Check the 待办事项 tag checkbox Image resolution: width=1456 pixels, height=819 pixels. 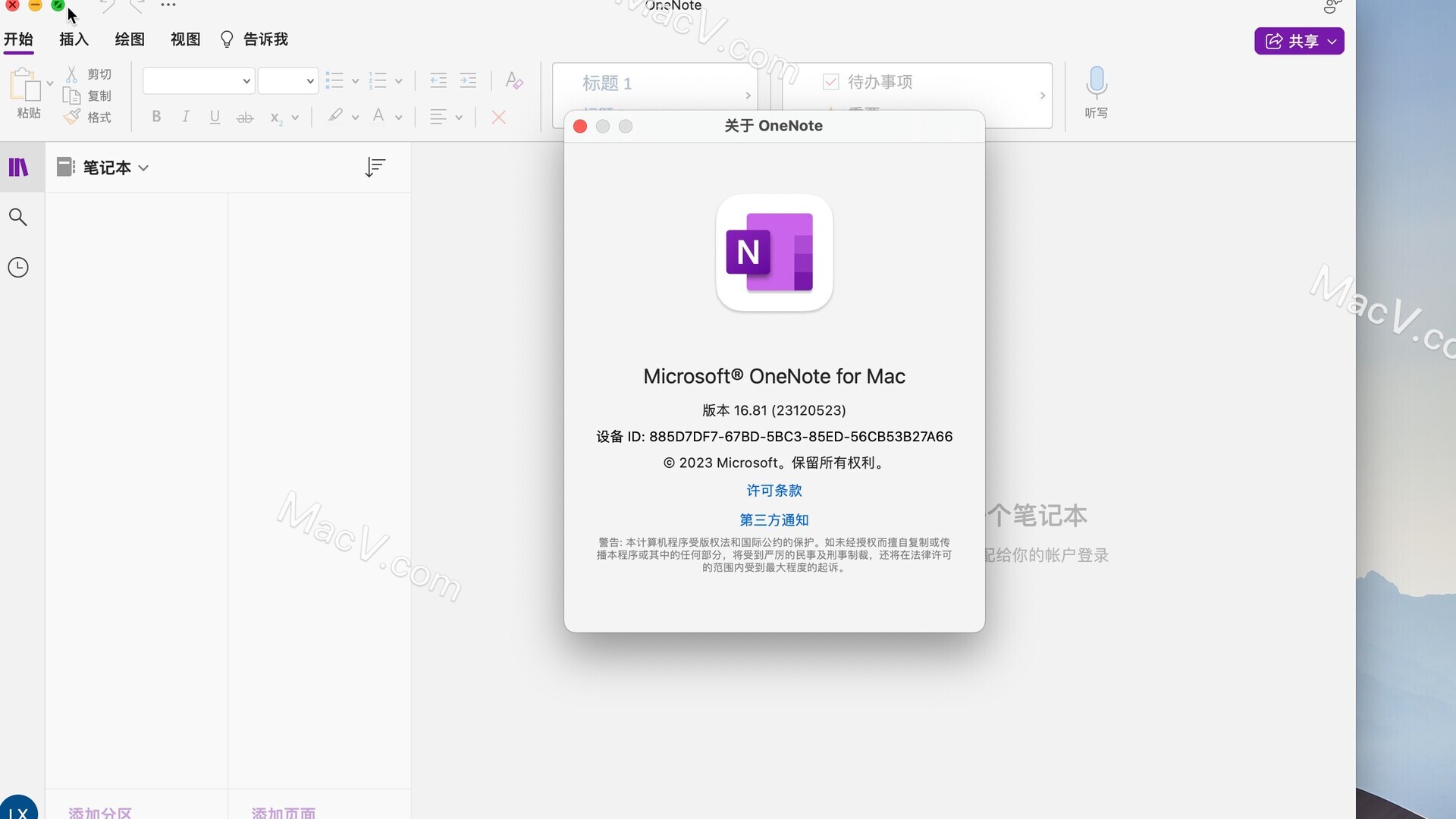pyautogui.click(x=830, y=82)
